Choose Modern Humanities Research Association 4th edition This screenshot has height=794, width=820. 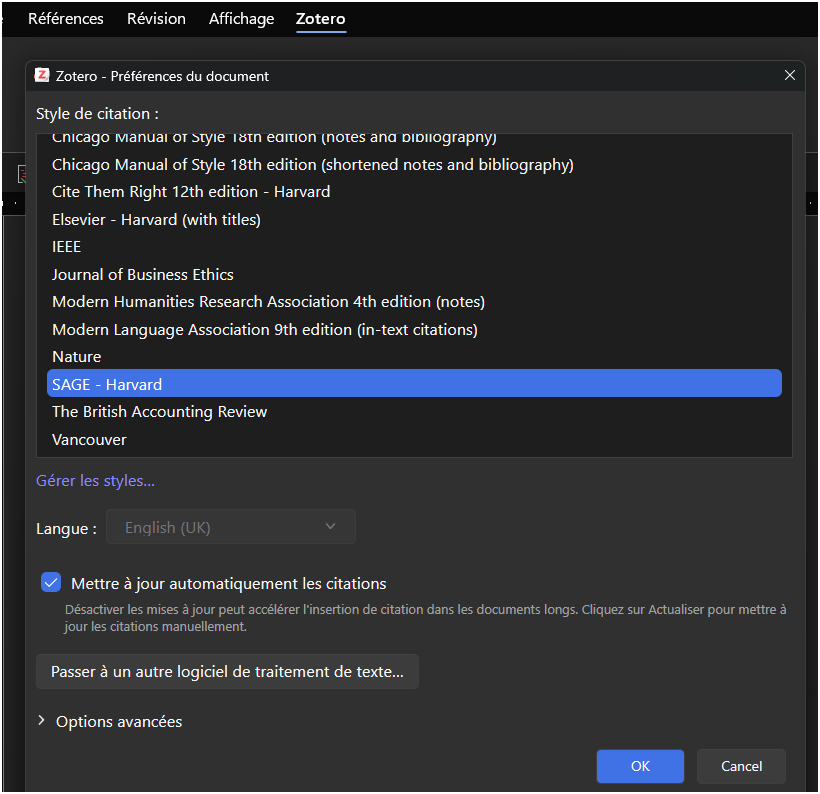(x=414, y=302)
